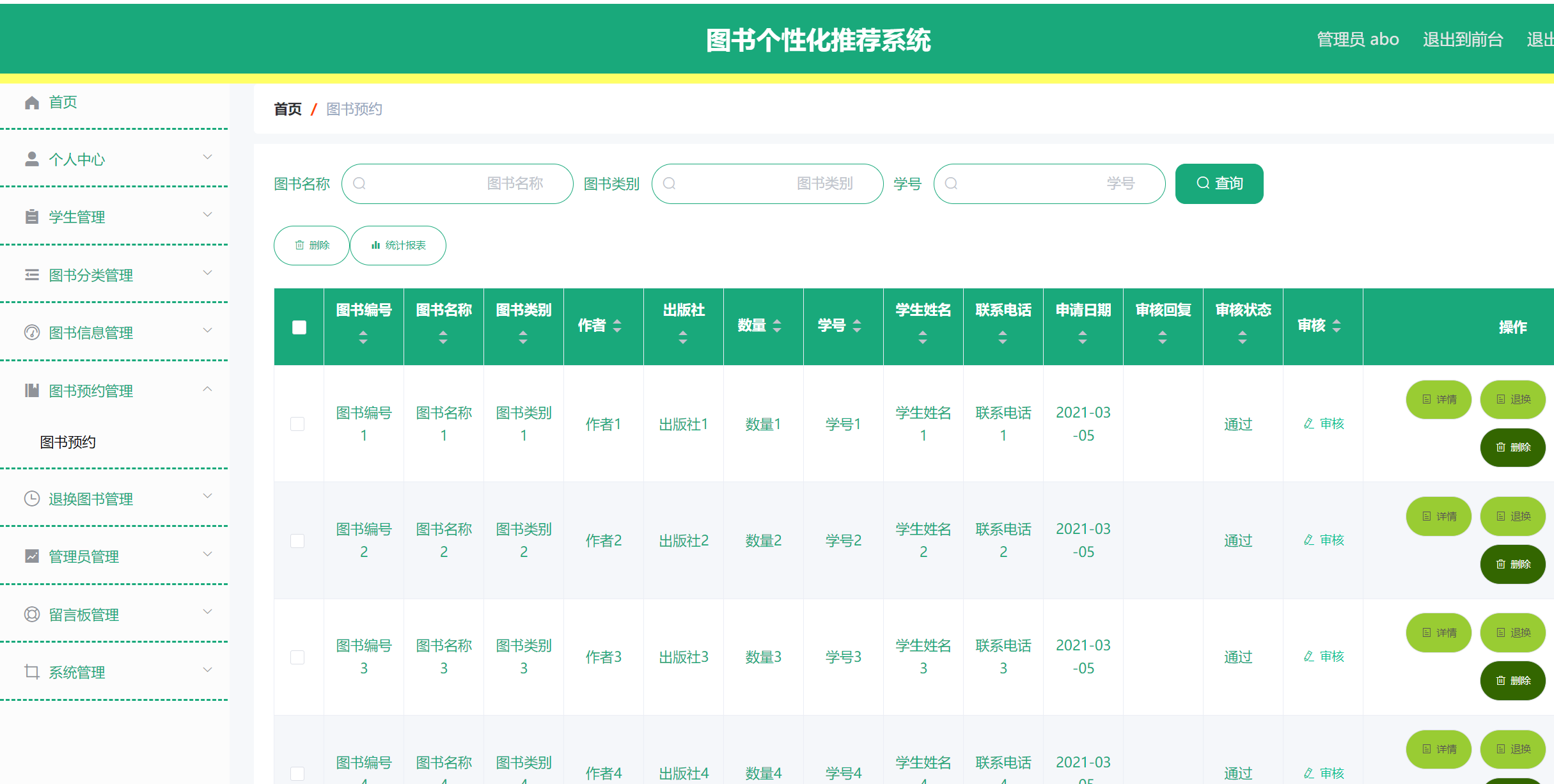Click the trash icon in the 删除 button
Image resolution: width=1554 pixels, height=784 pixels.
[x=300, y=245]
